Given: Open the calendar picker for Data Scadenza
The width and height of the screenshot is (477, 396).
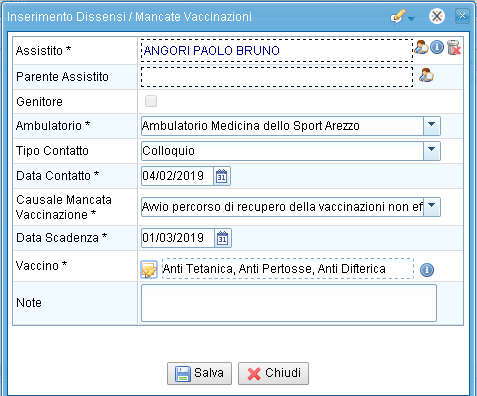Looking at the screenshot, I should click(222, 238).
